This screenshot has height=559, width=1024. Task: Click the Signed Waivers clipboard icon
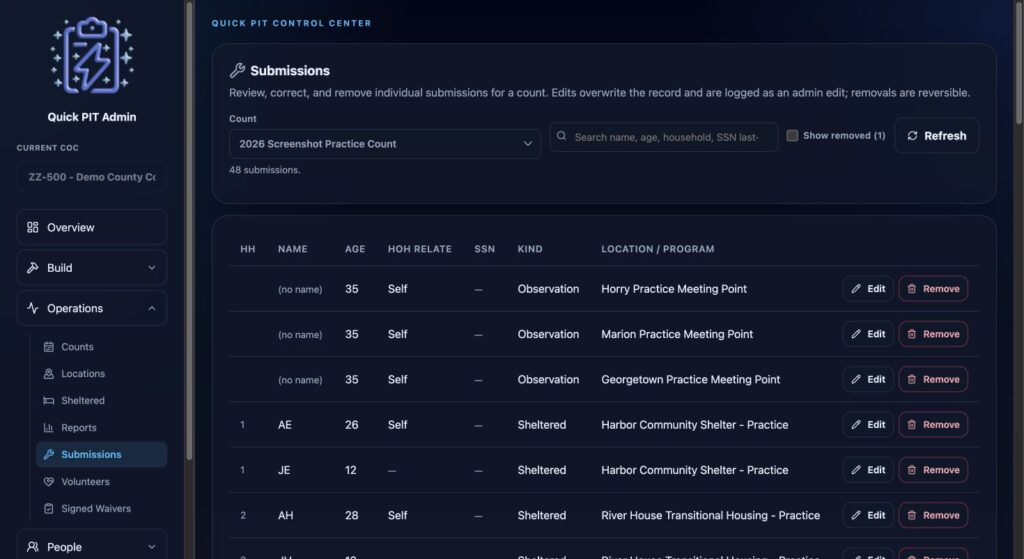coord(48,509)
